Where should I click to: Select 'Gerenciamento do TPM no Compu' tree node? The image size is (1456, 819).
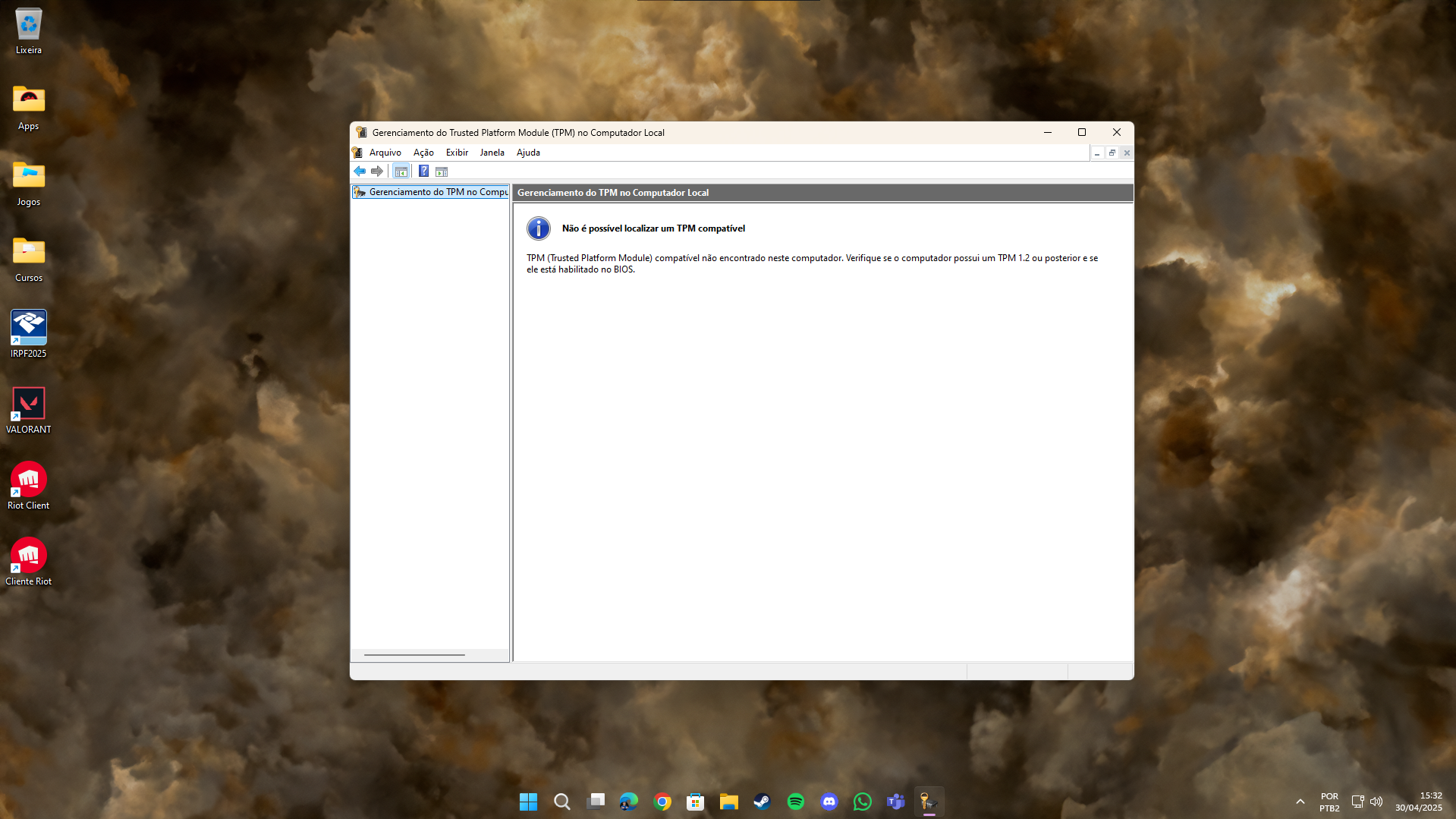click(x=430, y=192)
